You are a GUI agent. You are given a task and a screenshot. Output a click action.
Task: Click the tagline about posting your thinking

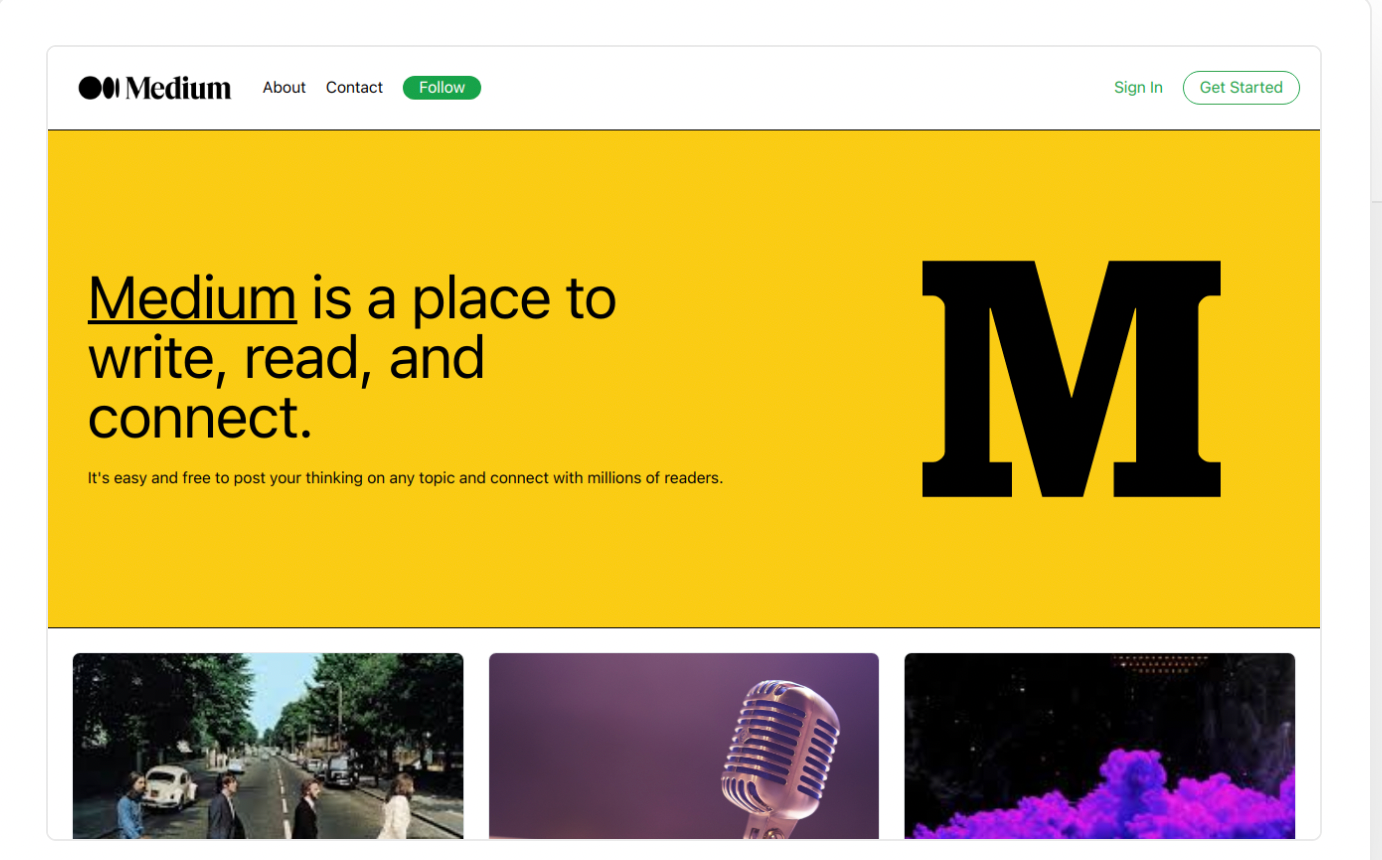(405, 478)
